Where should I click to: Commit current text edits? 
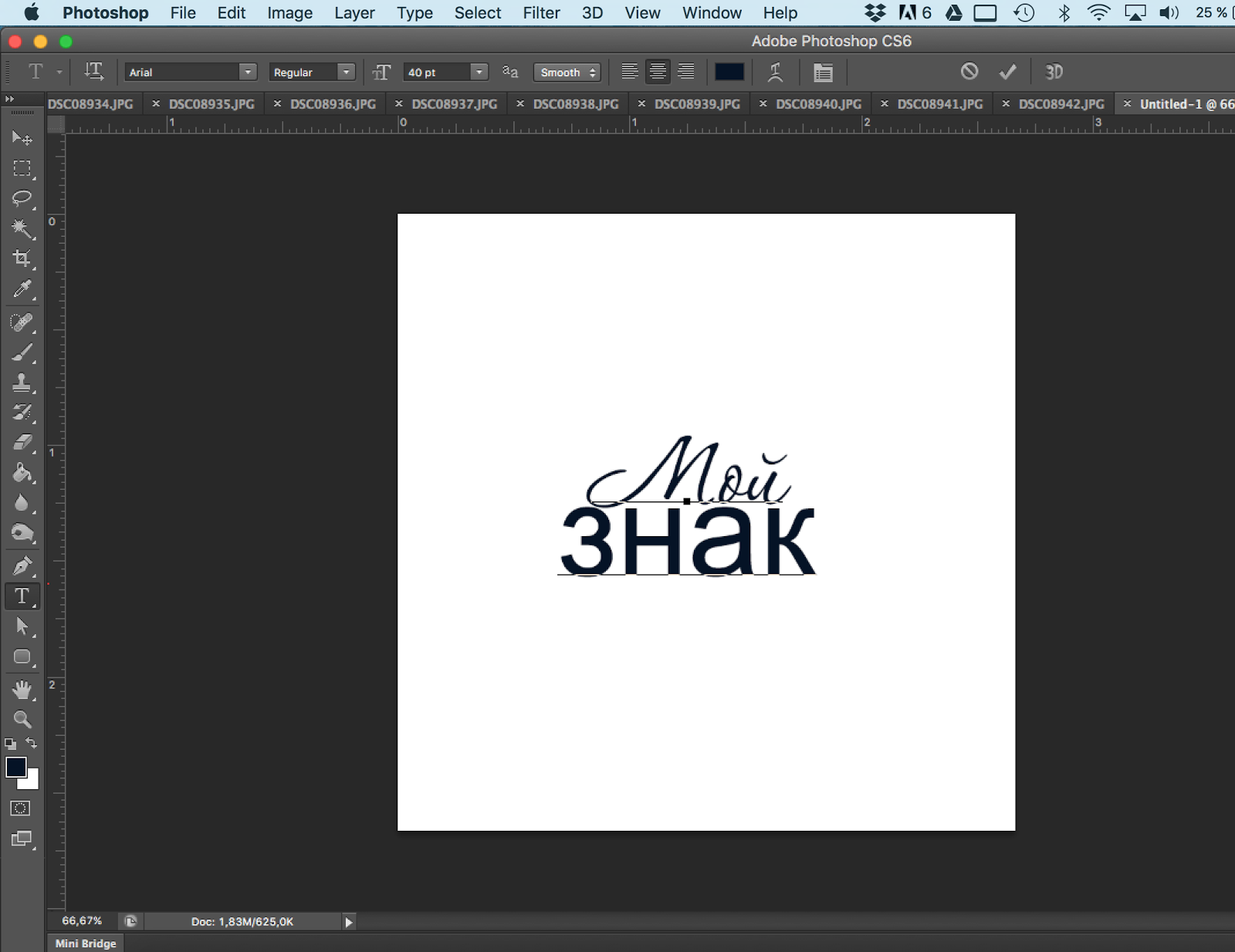[1007, 72]
